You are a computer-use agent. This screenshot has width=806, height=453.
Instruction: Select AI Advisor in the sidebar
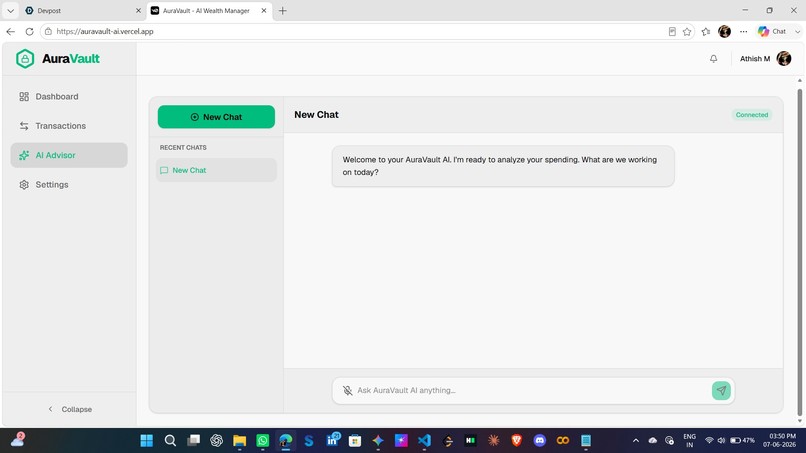click(x=69, y=155)
